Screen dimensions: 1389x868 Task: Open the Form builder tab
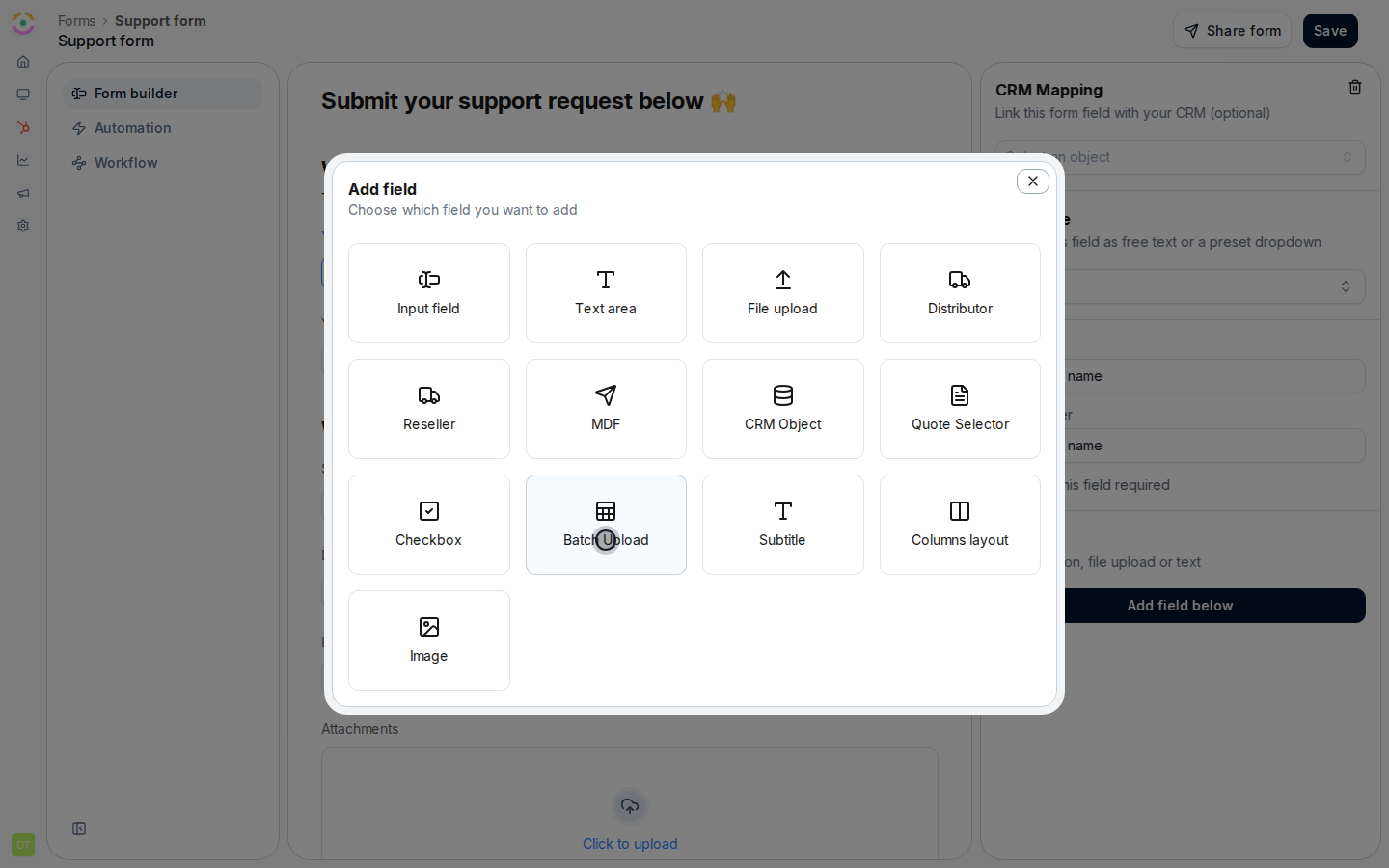click(163, 94)
